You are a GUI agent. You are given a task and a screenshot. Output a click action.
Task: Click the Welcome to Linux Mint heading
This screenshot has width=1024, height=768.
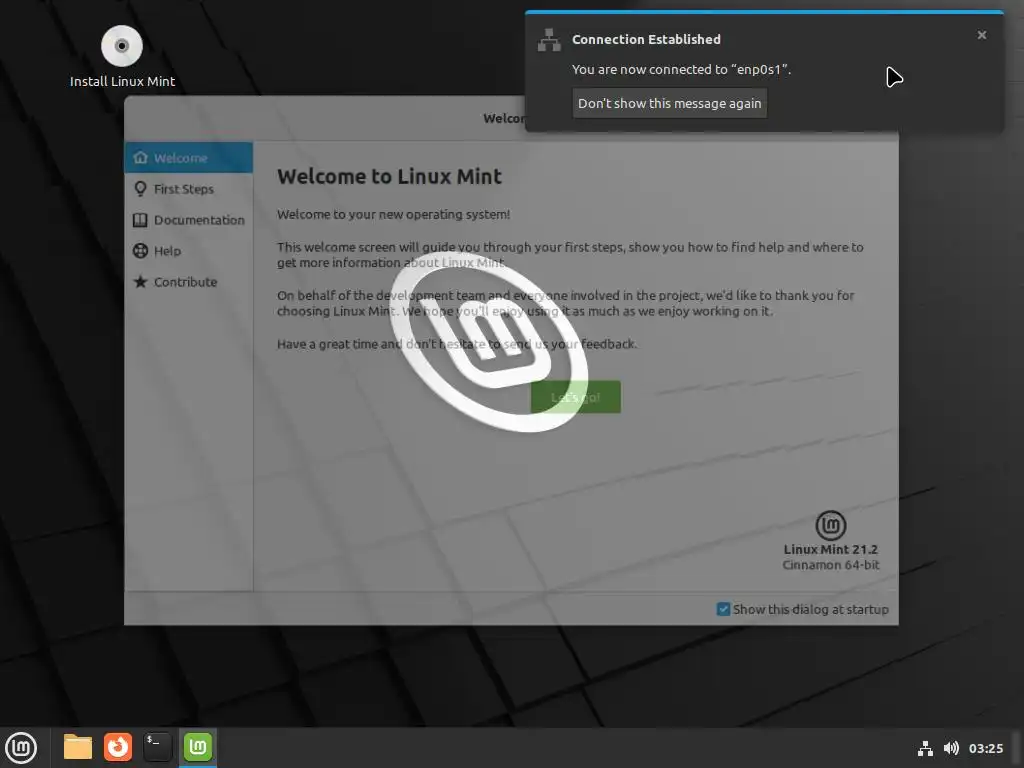(389, 176)
